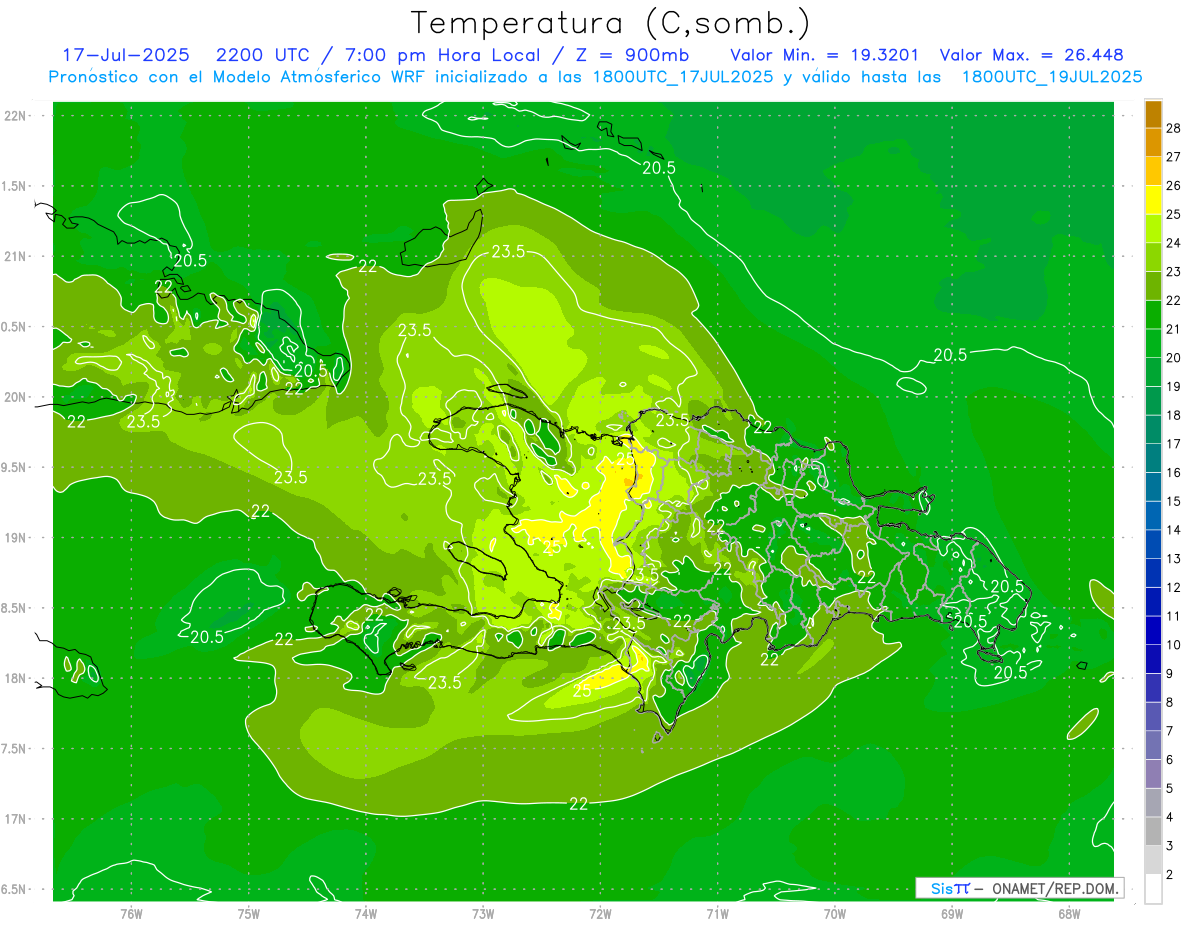
Task: Click the '22N' latitude axis label
Action: (x=15, y=115)
